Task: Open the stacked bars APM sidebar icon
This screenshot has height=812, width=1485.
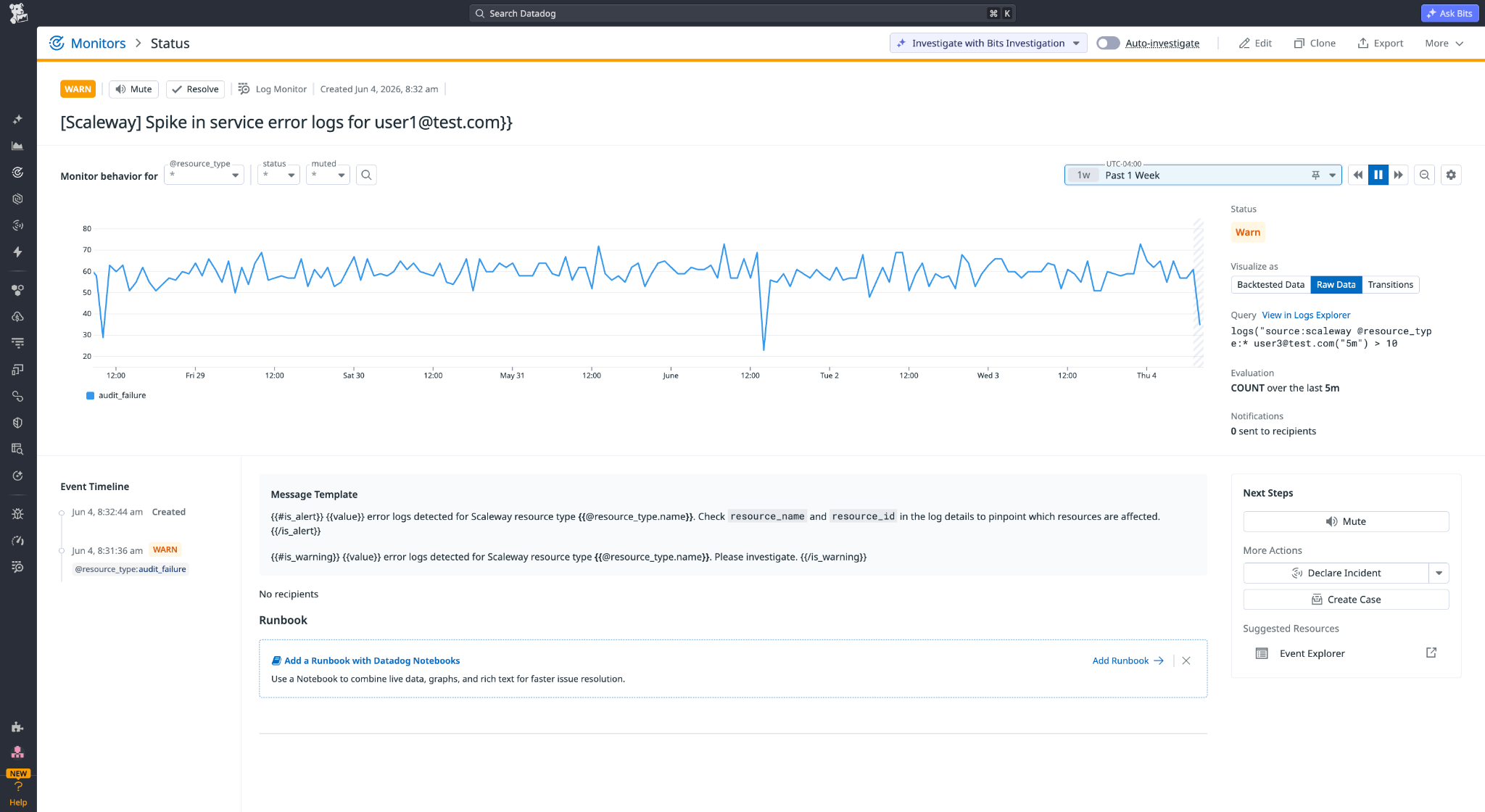Action: pyautogui.click(x=18, y=343)
